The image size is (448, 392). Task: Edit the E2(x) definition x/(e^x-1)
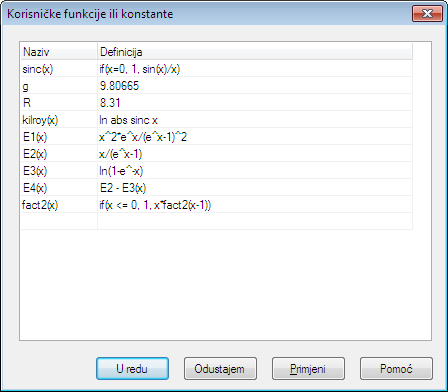(x=255, y=154)
